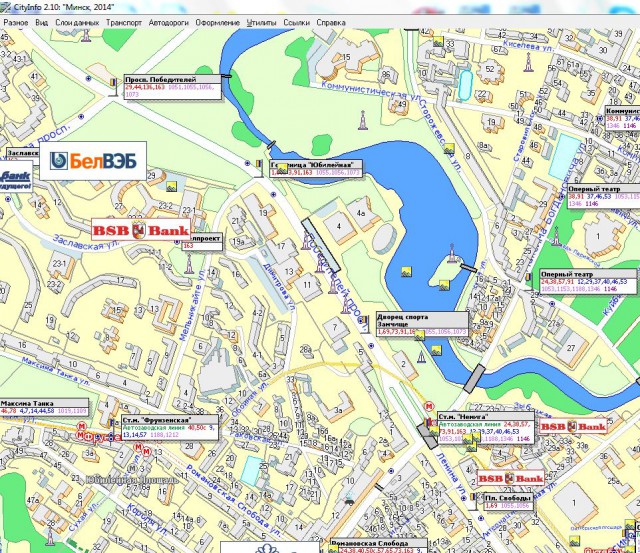Click the photo icon on the lake left of island

[x=406, y=272]
